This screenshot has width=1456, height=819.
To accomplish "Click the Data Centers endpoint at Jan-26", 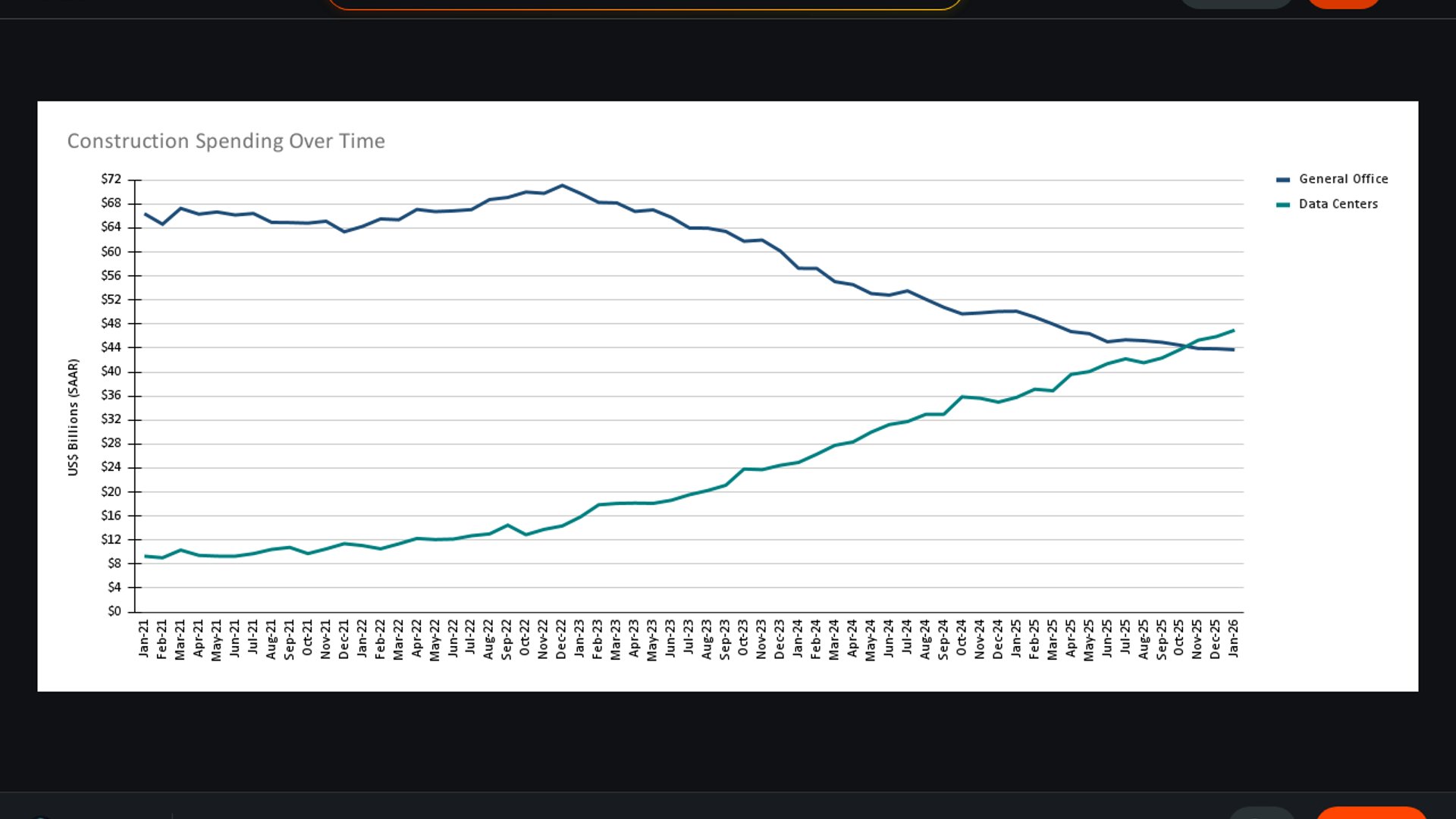I will 1234,331.
